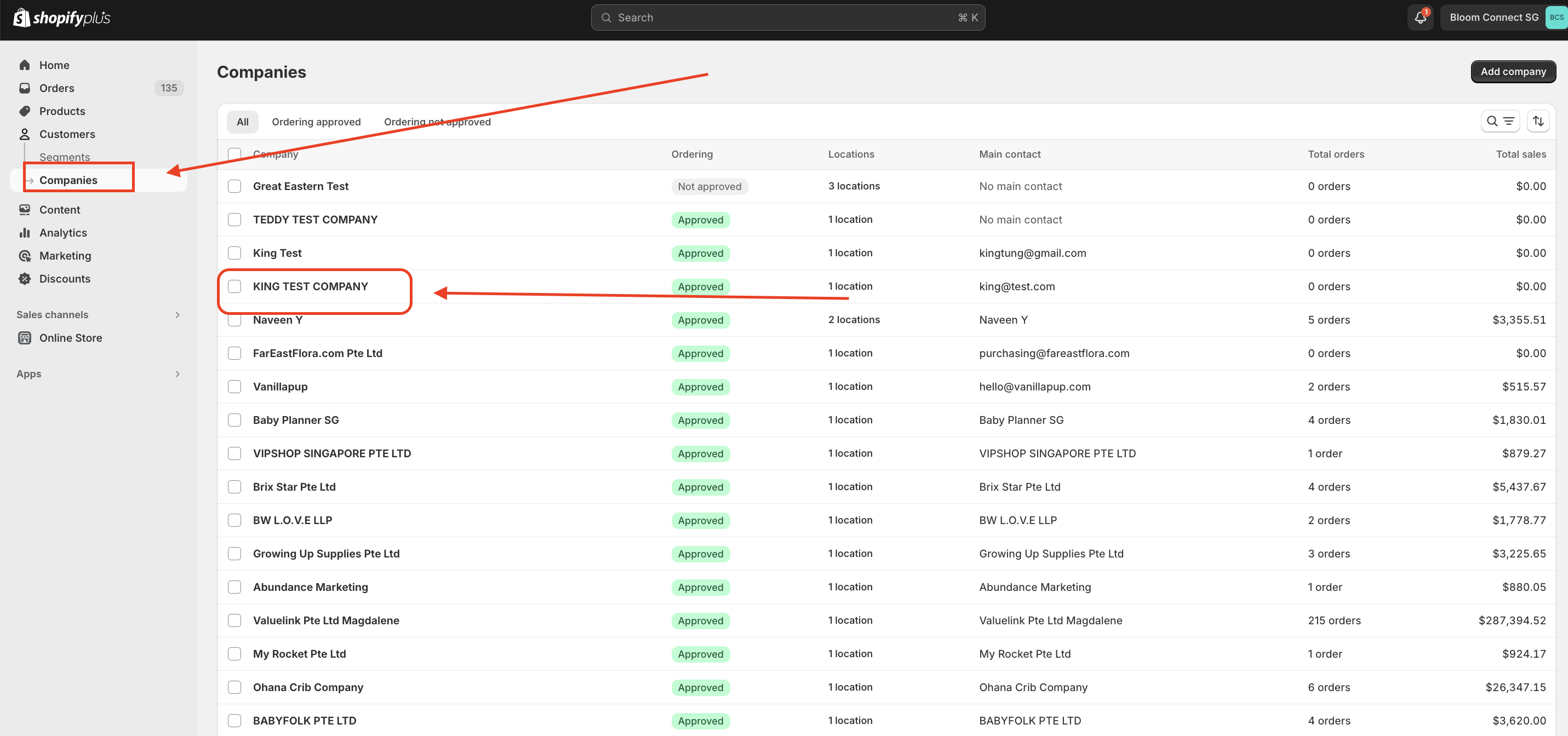Open the KING TEST COMPANY row

(311, 286)
